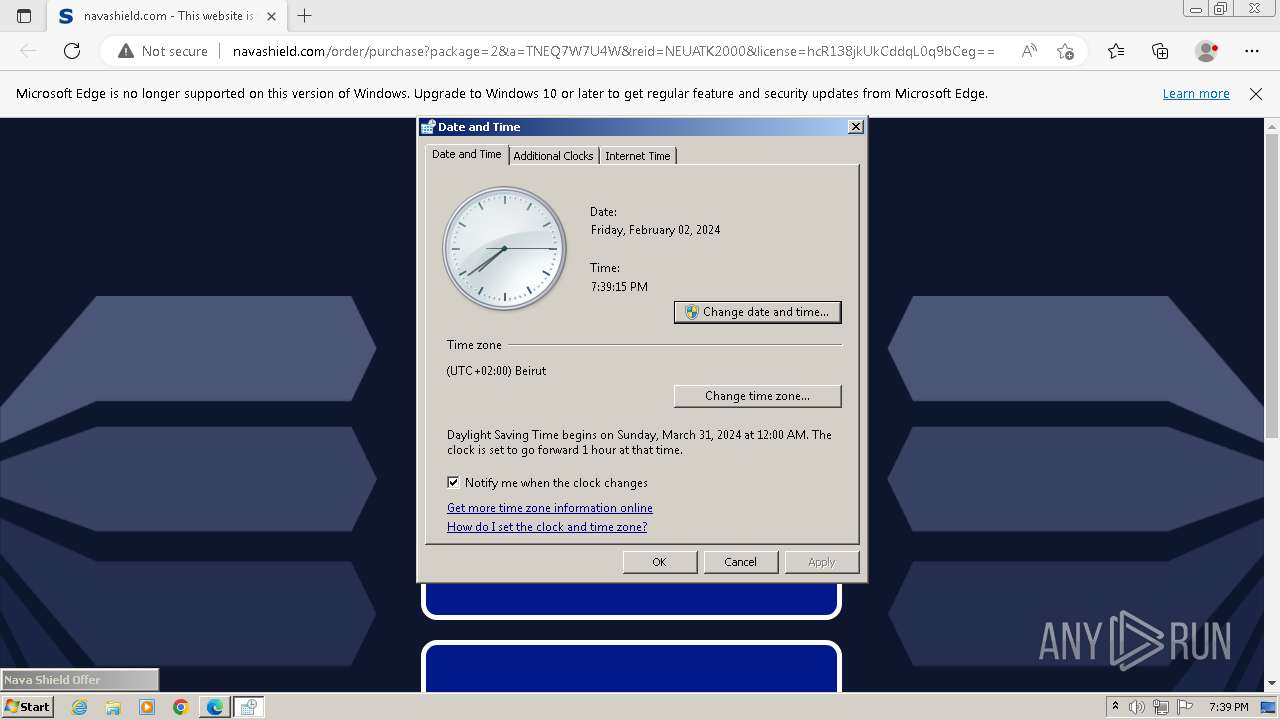Open Internet Explorer from the taskbar
The height and width of the screenshot is (720, 1280).
79,707
